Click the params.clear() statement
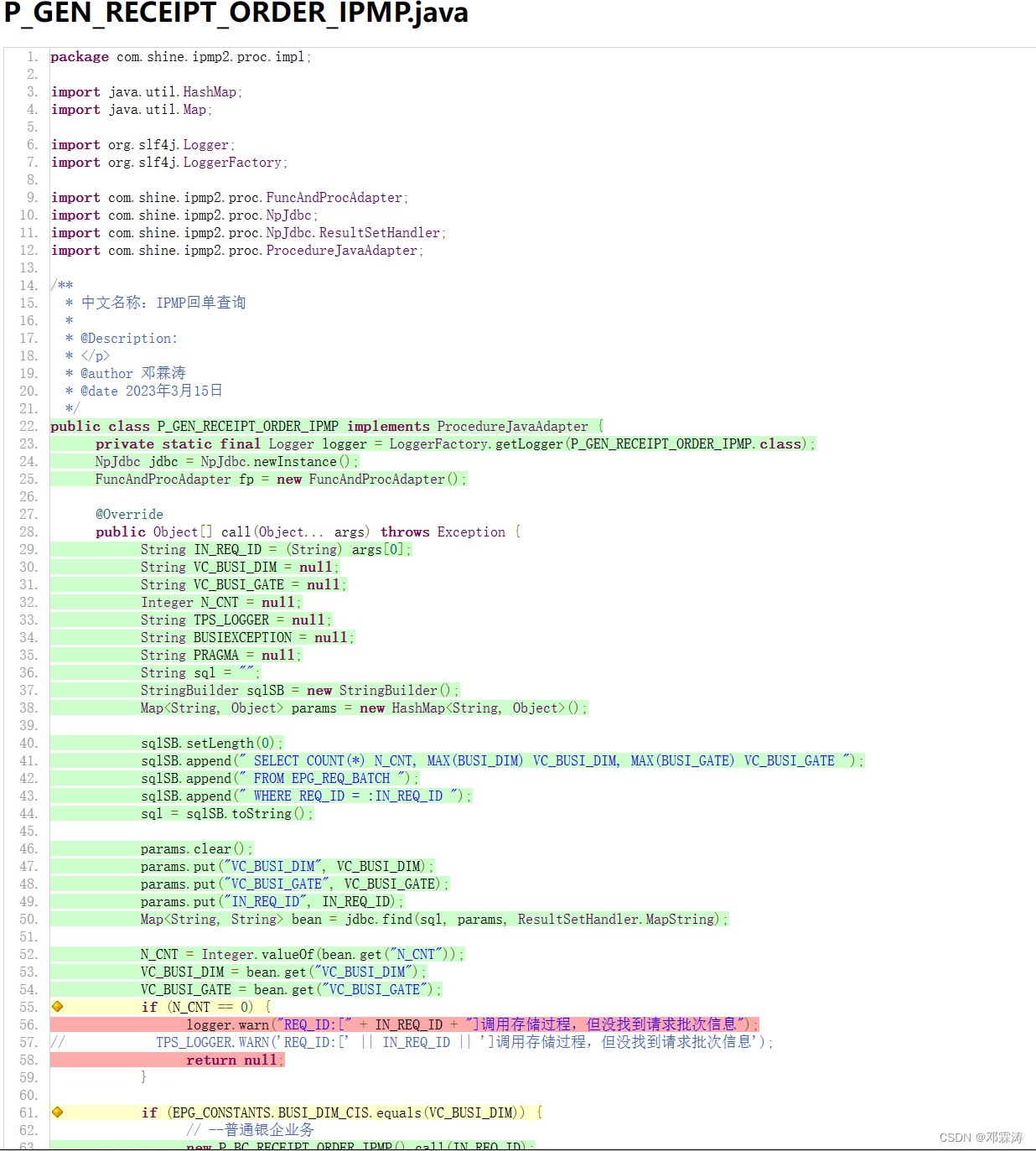The height and width of the screenshot is (1151, 1036). tap(196, 848)
